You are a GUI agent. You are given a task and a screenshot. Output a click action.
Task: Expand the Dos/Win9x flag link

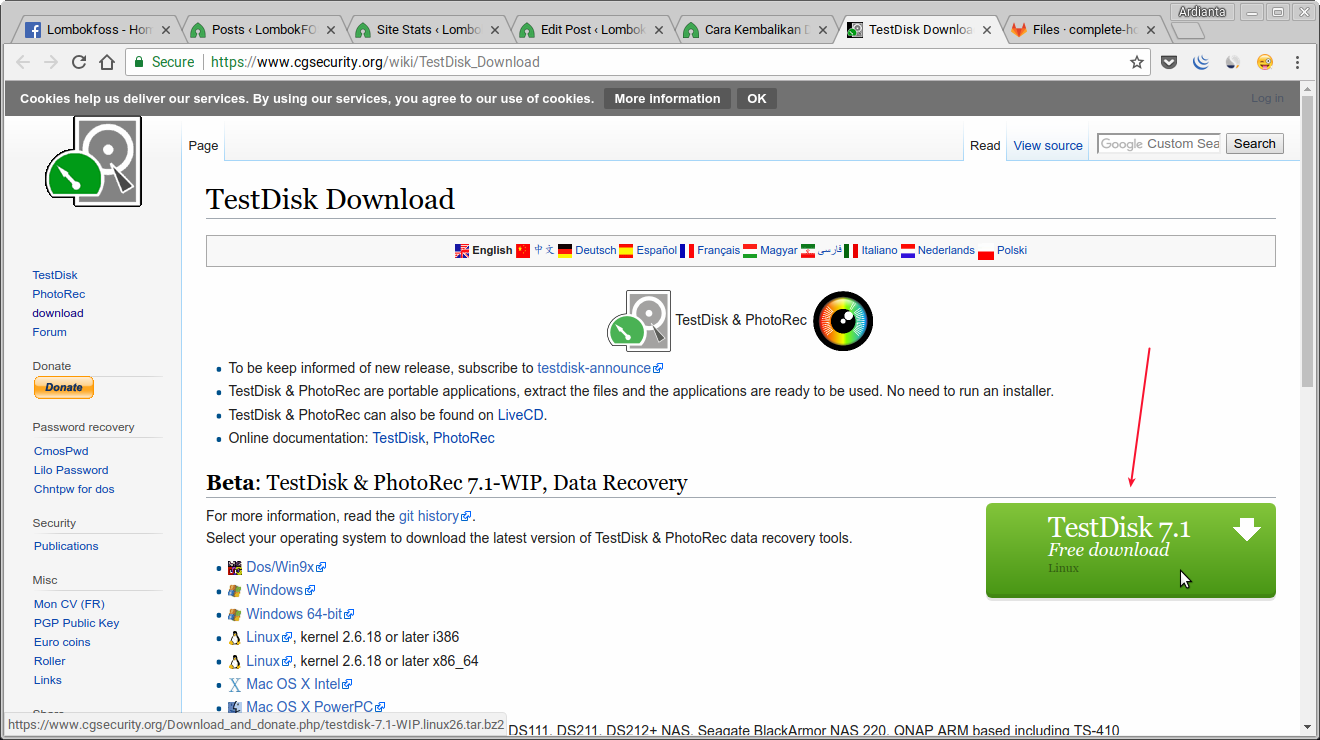coord(234,566)
